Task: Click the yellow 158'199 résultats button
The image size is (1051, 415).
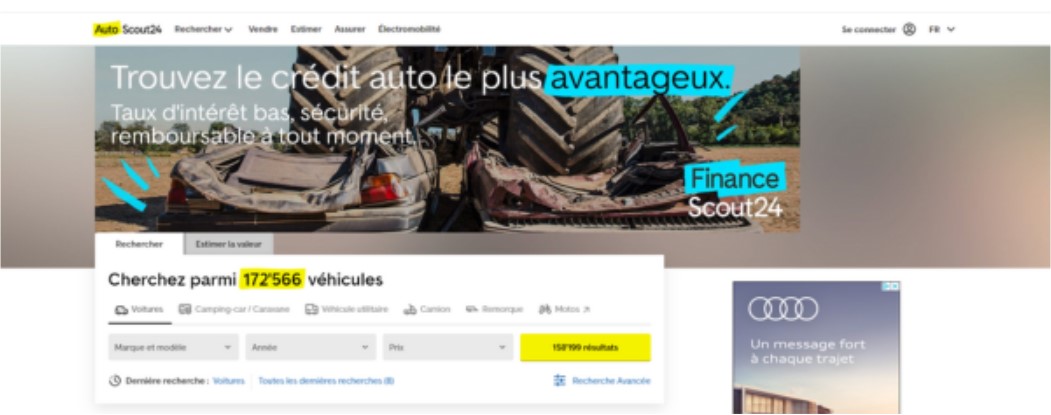Action: (x=585, y=347)
